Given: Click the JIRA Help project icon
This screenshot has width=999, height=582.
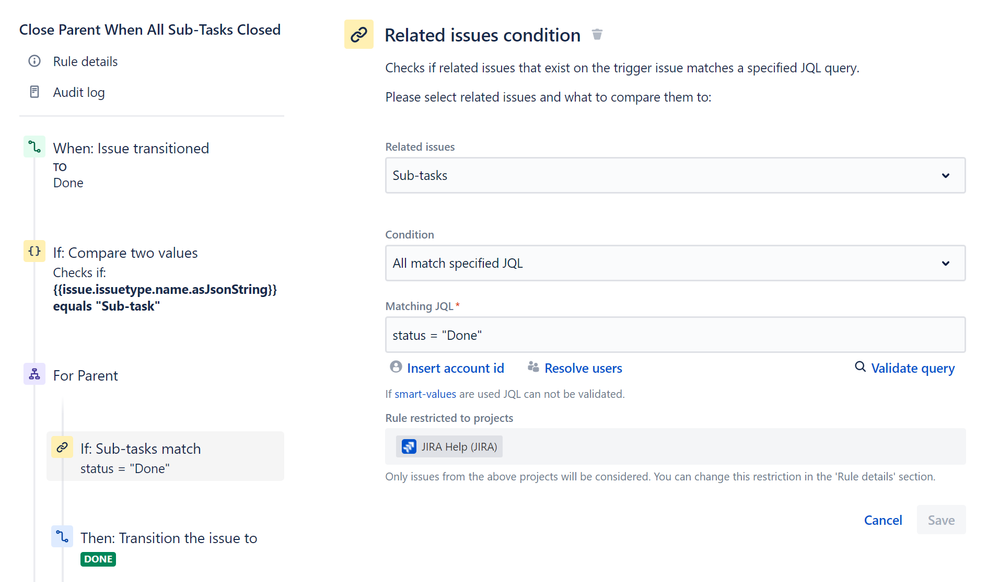Looking at the screenshot, I should click(x=408, y=447).
